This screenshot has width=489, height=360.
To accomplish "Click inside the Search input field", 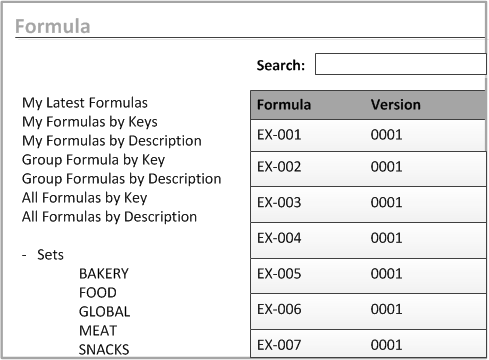I will (401, 64).
